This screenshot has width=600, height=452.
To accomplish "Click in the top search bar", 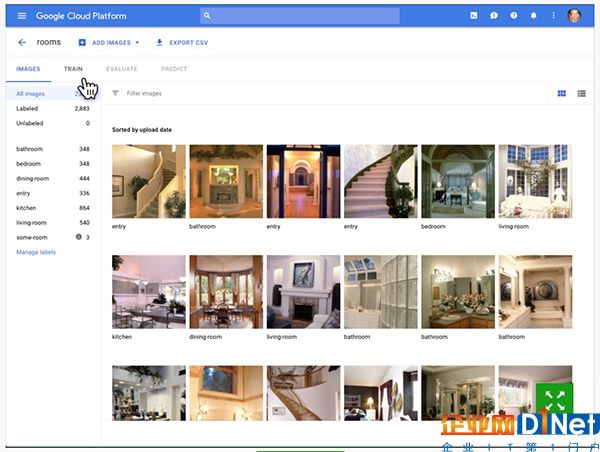I will tap(300, 16).
